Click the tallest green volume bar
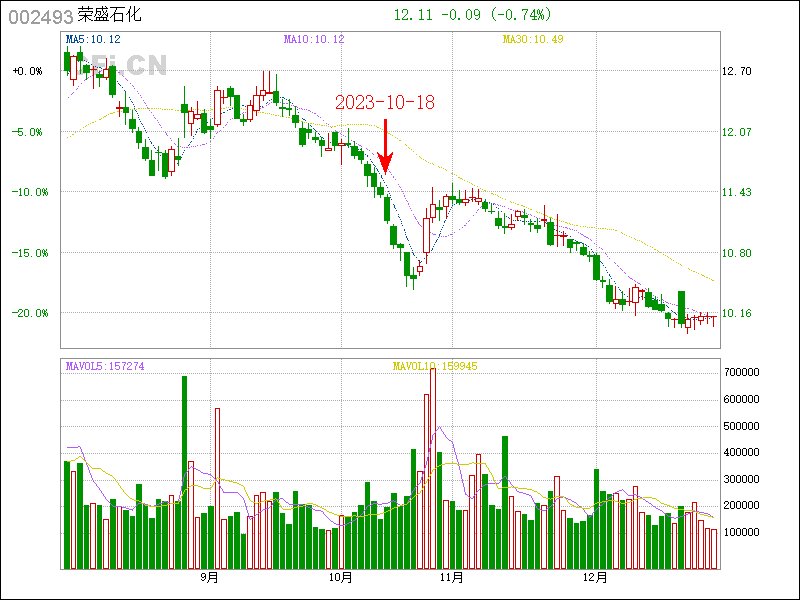The height and width of the screenshot is (600, 800). 184,472
